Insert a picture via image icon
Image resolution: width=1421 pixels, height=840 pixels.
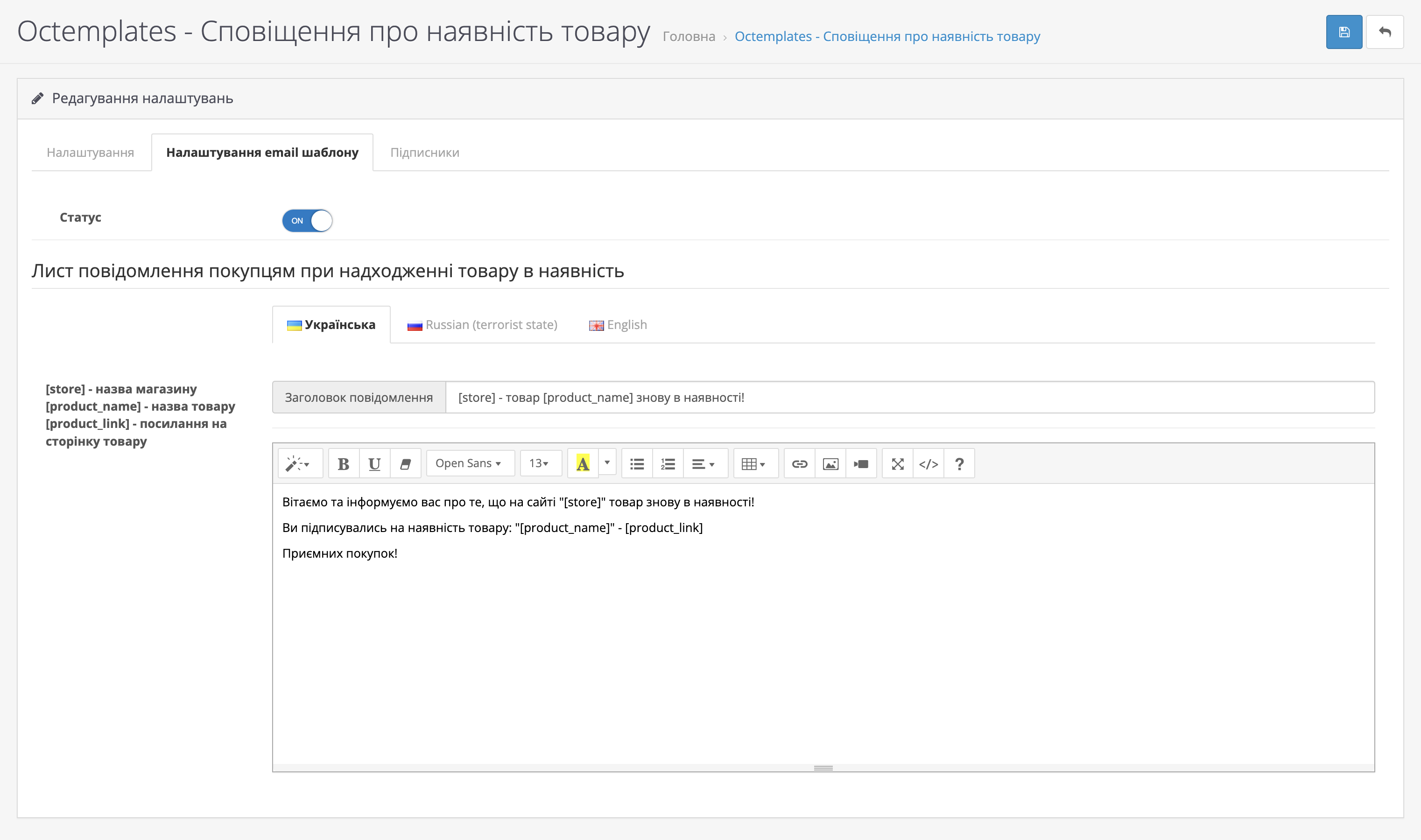pos(830,463)
